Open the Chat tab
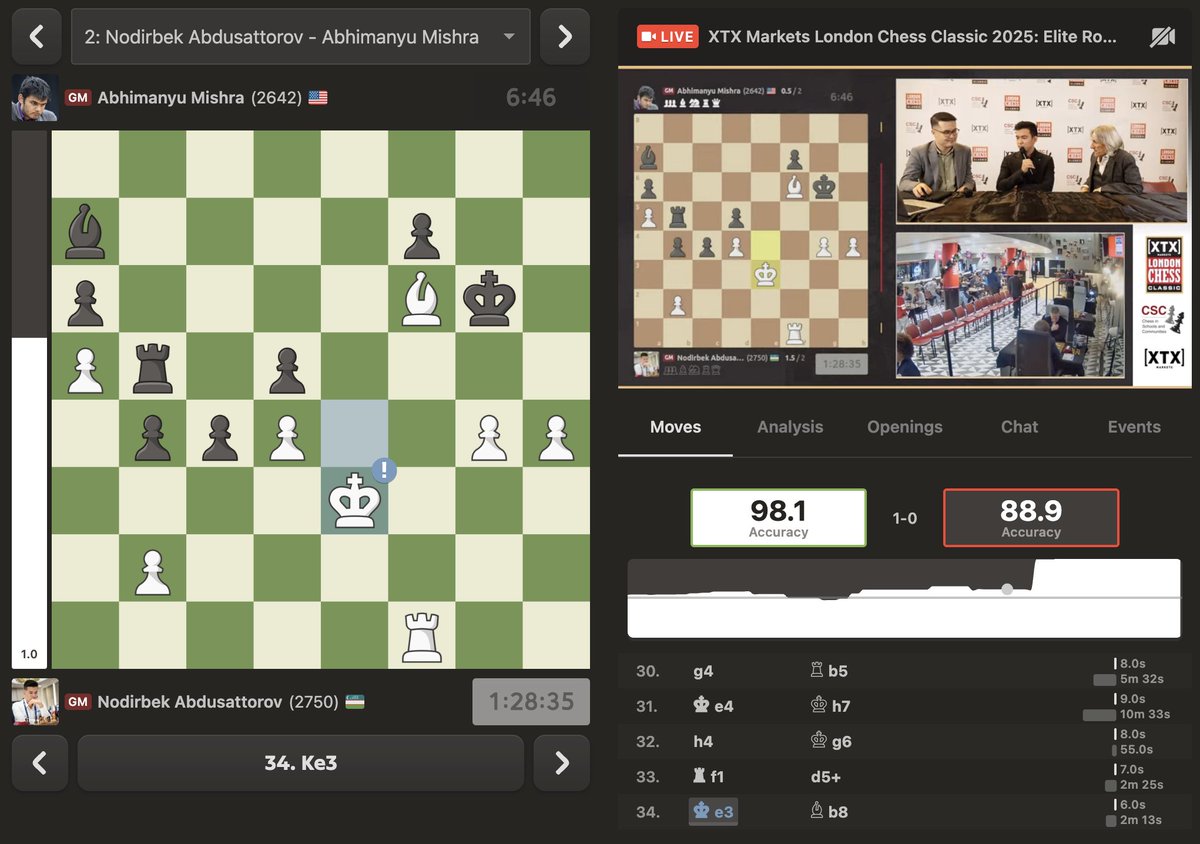Image resolution: width=1200 pixels, height=844 pixels. [1019, 427]
